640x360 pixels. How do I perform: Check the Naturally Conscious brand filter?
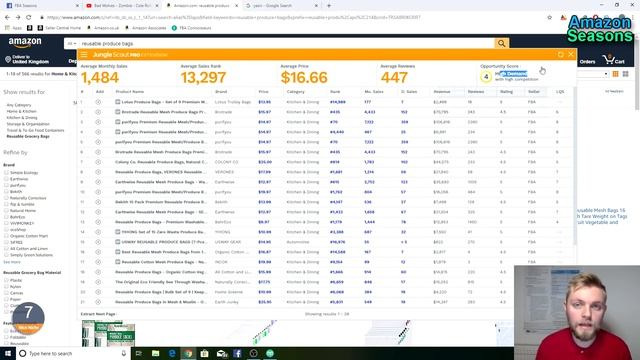(6, 198)
